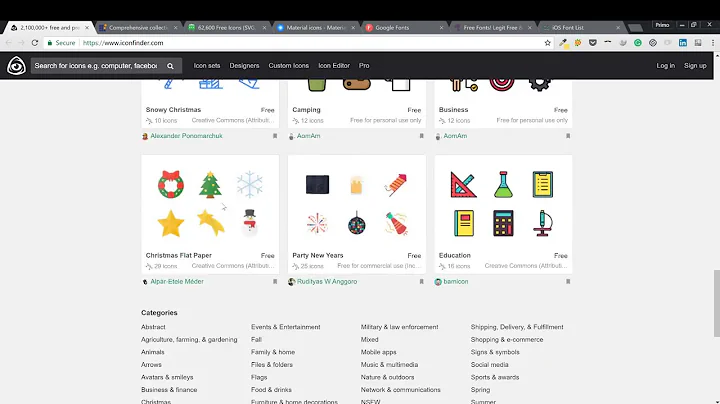Screen dimensions: 720x404
Task: Switch to the iOS Font List tab
Action: tap(581, 28)
